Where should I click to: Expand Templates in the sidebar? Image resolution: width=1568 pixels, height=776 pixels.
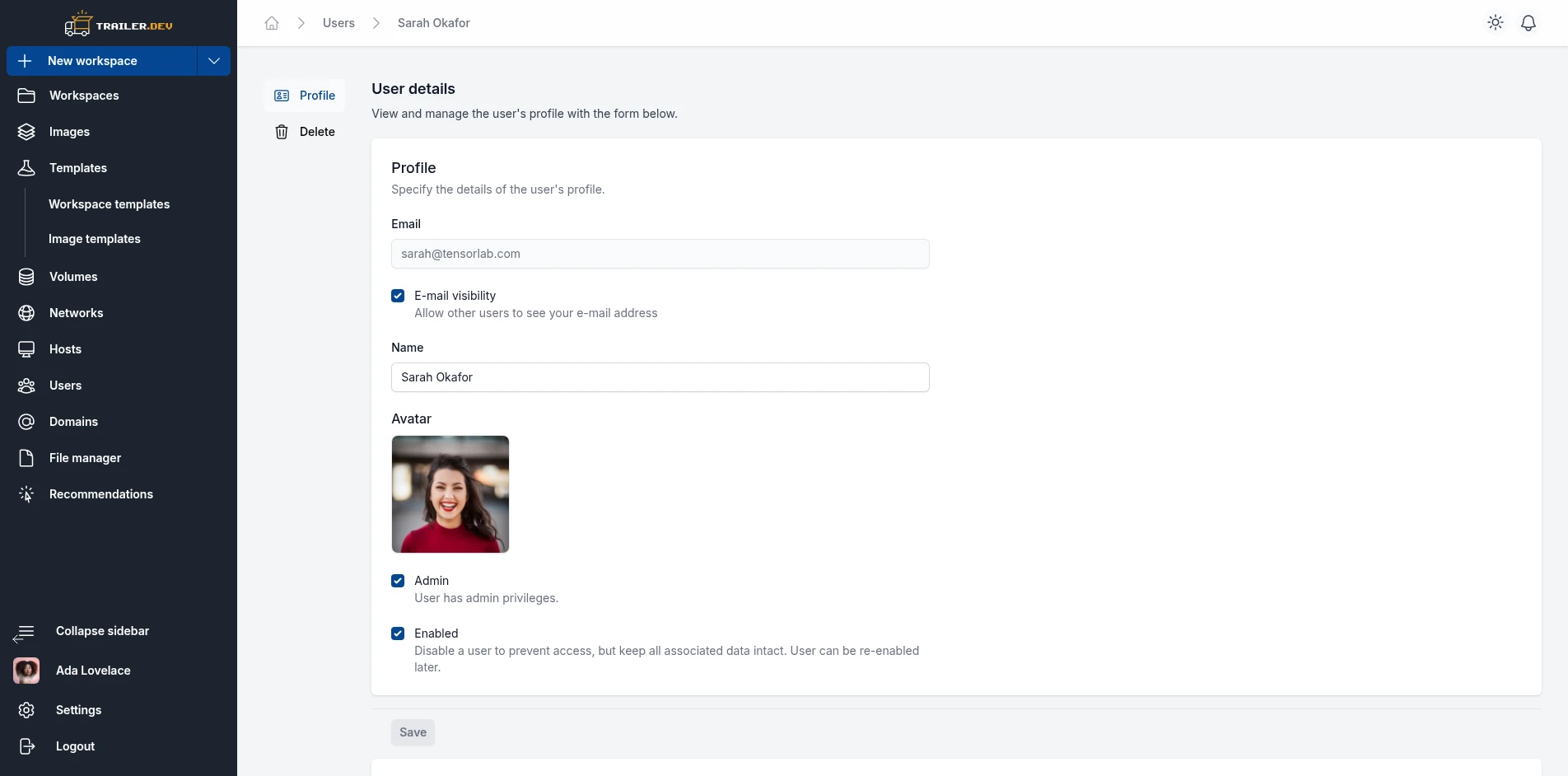point(78,168)
